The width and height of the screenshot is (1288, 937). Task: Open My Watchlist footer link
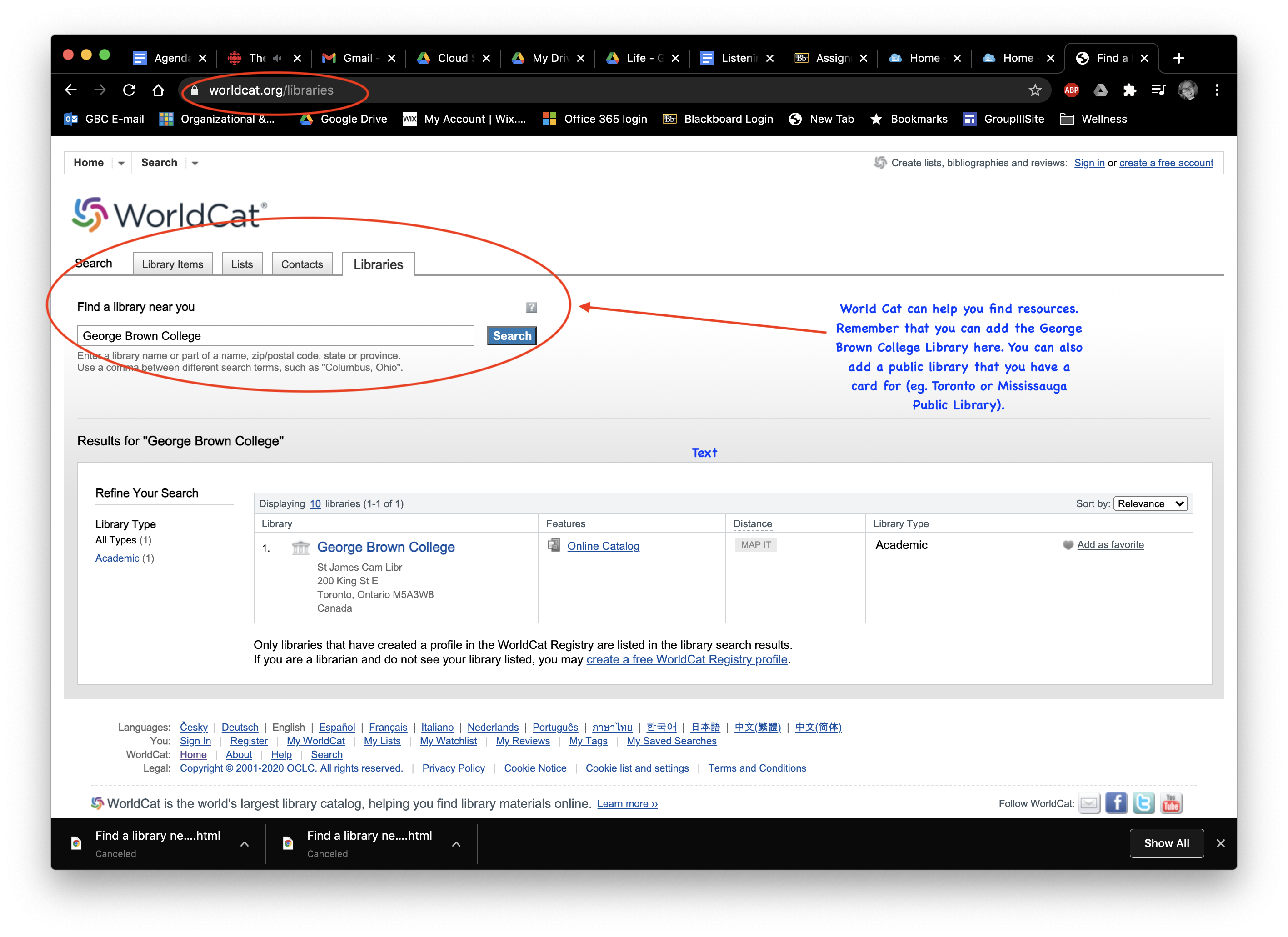[448, 741]
